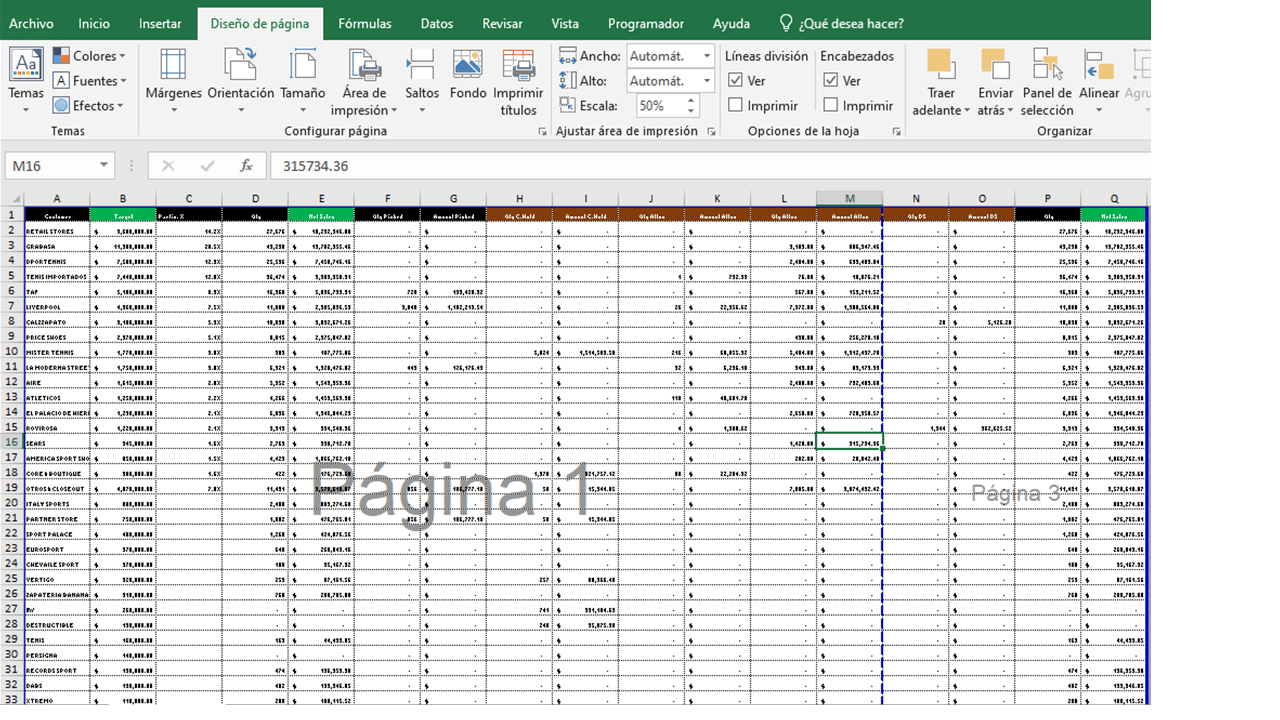Viewport: 1280px width, 720px height.
Task: Click Traer adelante
Action: click(940, 80)
